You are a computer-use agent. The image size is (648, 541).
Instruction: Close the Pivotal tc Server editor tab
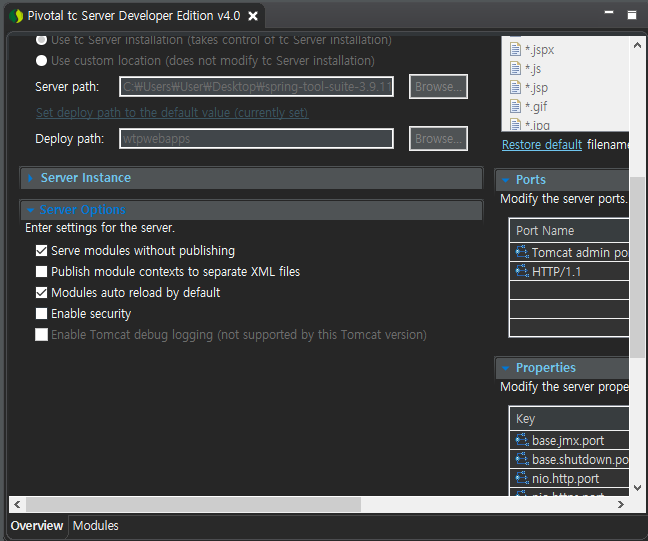(253, 16)
